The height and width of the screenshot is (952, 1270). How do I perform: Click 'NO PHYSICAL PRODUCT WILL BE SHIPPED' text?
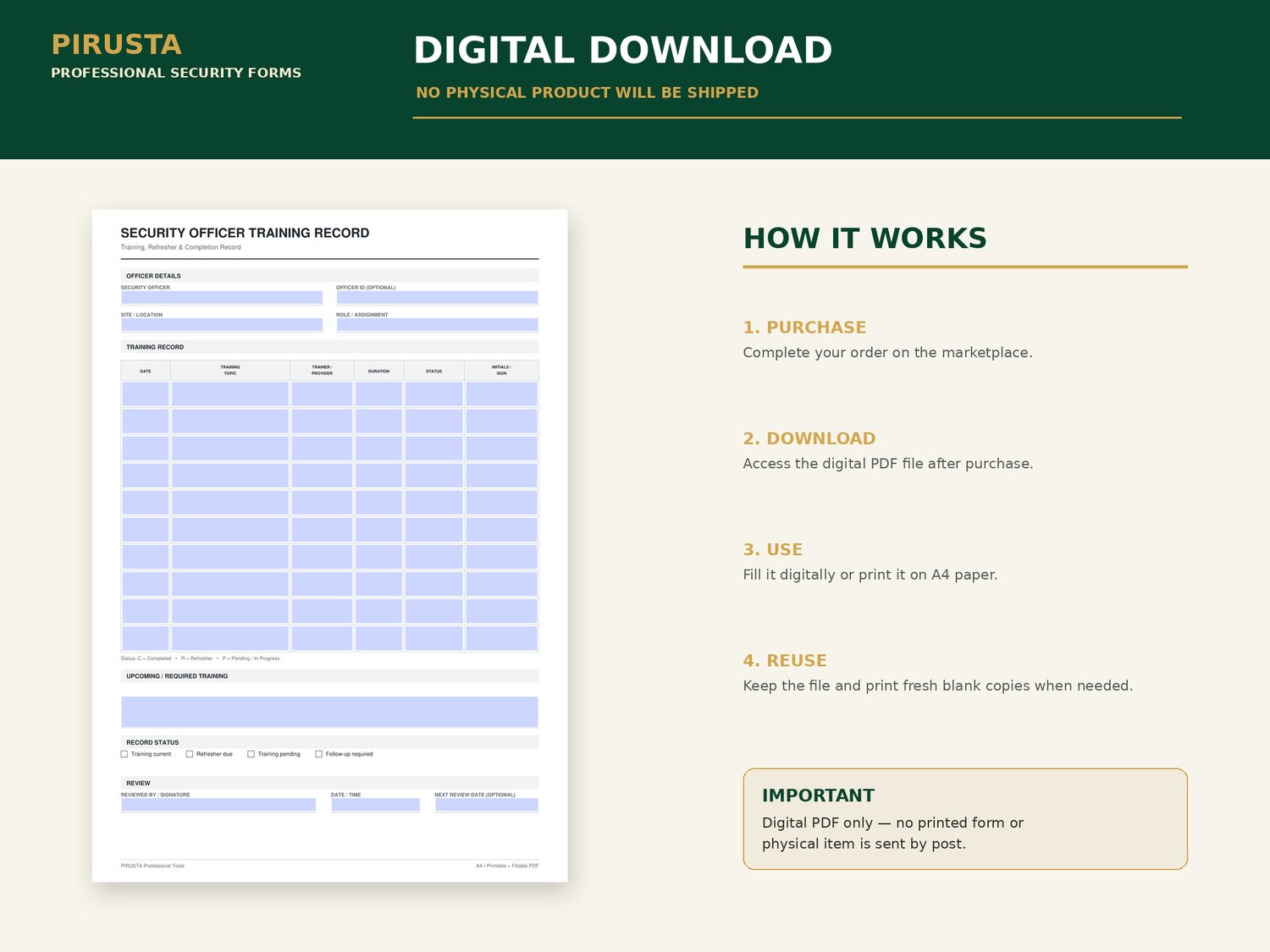pyautogui.click(x=587, y=92)
